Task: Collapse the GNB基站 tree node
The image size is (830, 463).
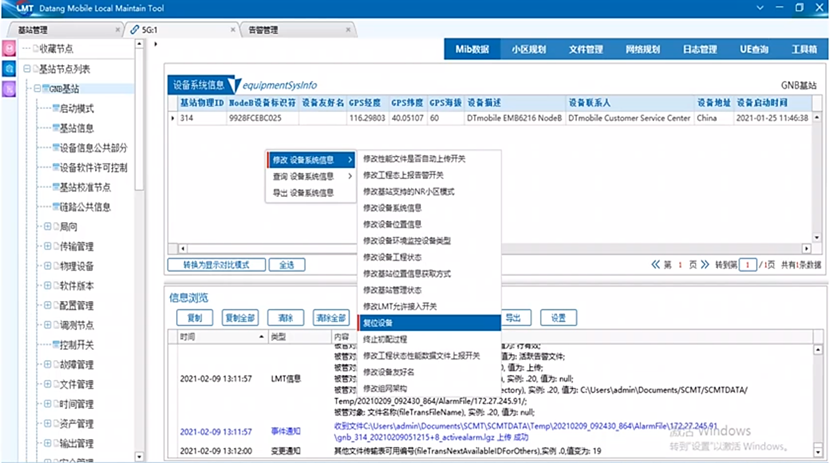Action: 37,88
